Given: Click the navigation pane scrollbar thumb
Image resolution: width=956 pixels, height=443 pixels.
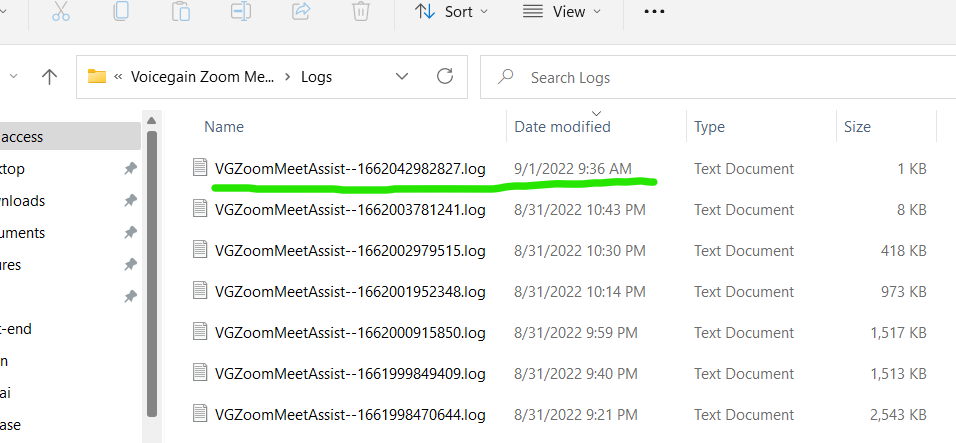Looking at the screenshot, I should (151, 273).
